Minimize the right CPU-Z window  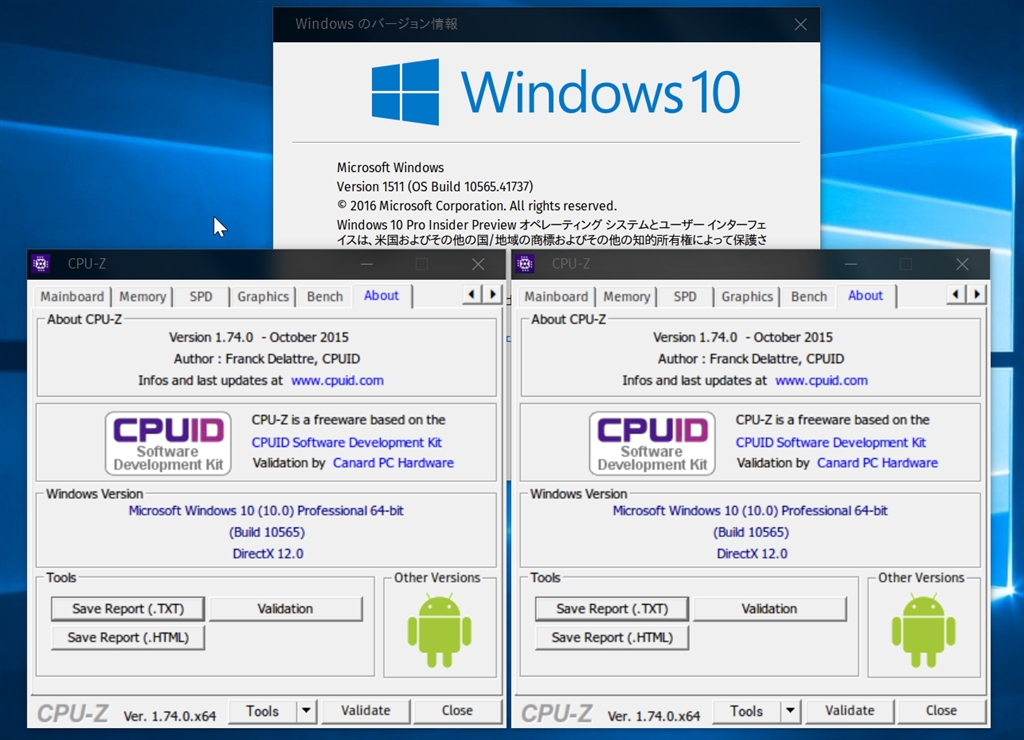[850, 264]
